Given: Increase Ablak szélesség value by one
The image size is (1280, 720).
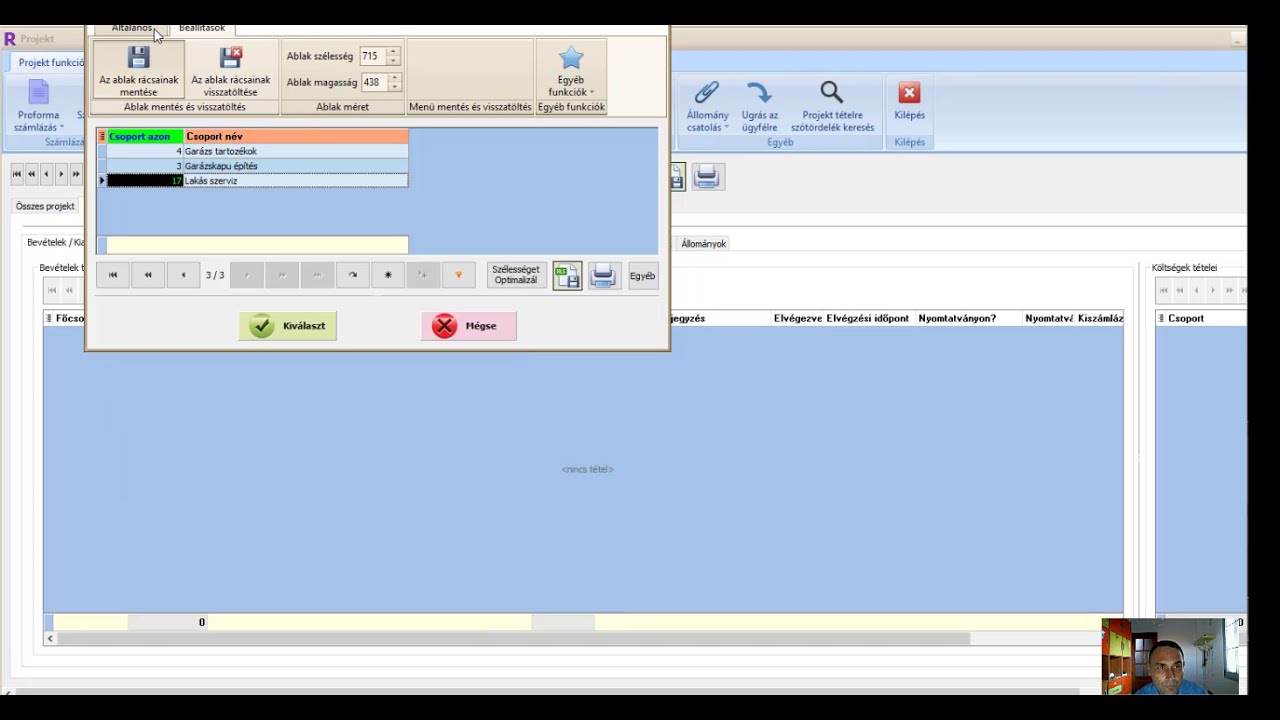Looking at the screenshot, I should (394, 51).
